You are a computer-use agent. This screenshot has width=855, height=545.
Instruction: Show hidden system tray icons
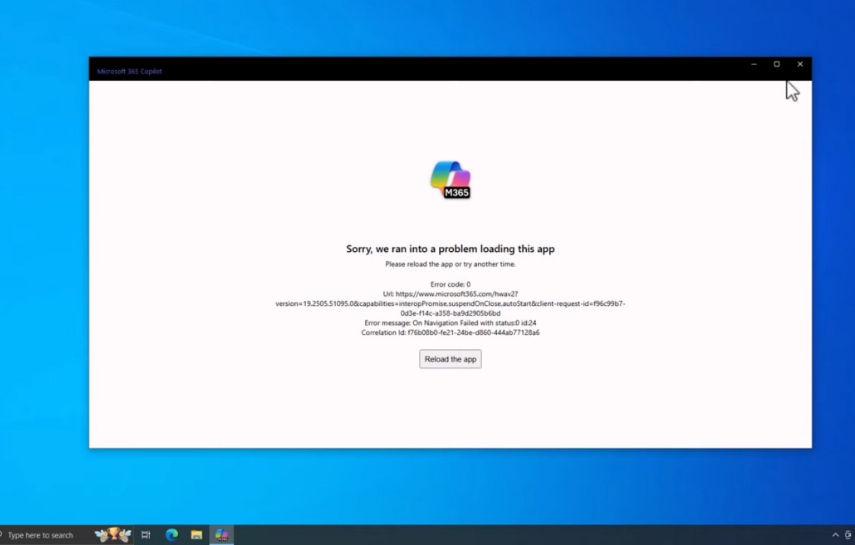(835, 535)
